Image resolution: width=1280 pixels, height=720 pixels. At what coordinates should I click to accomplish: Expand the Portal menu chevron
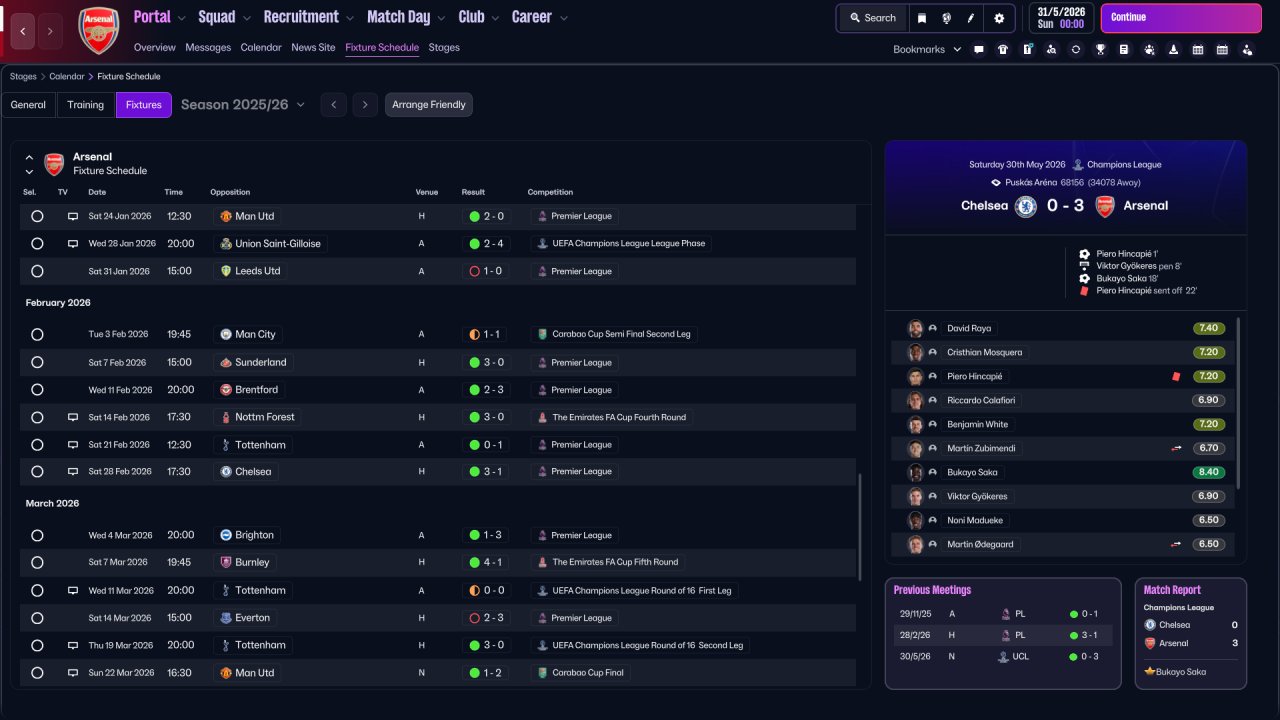[182, 18]
